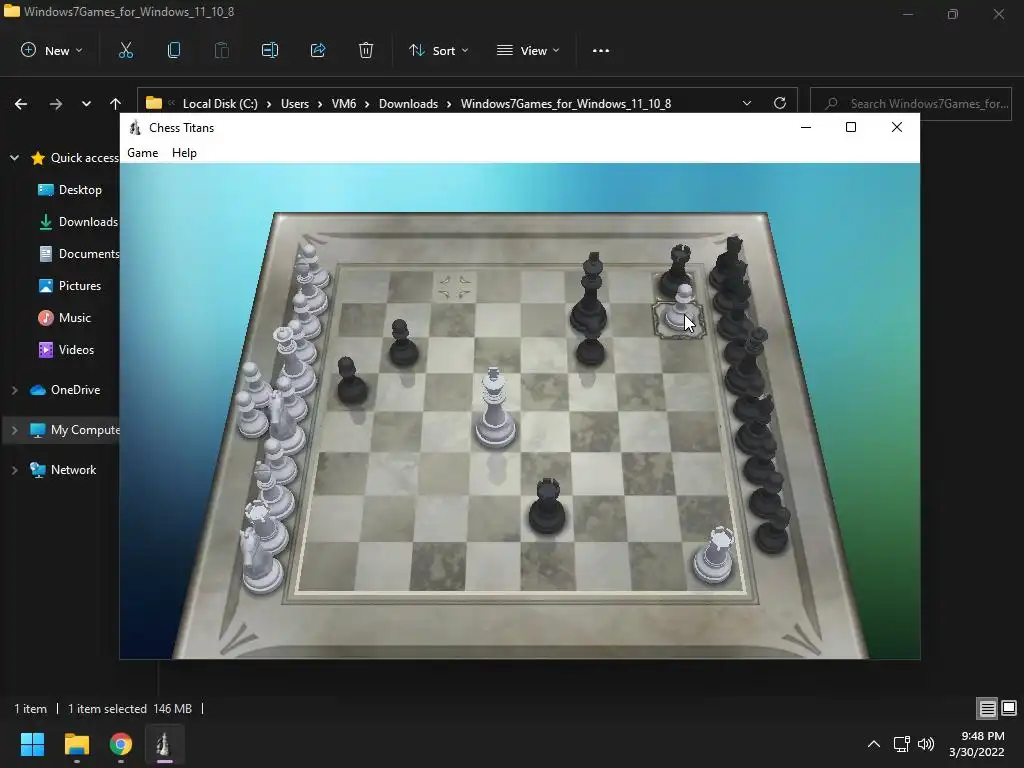
Task: Select the Windows7Games_for_Windows_11_10_8 breadcrumb
Action: pos(566,104)
